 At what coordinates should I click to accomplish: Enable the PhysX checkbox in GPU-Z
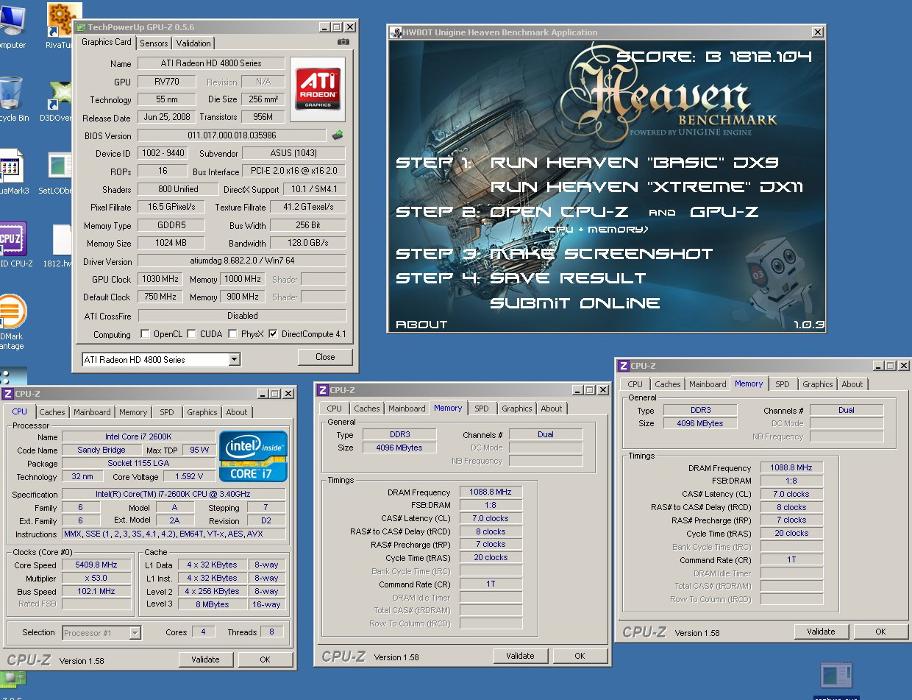[233, 334]
